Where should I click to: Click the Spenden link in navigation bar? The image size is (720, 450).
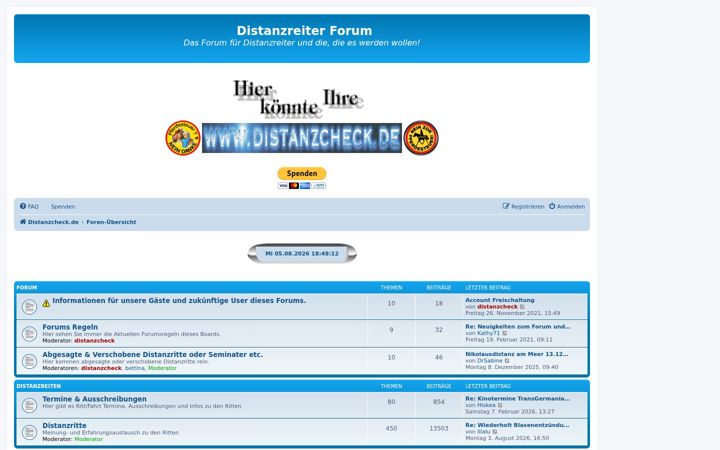coord(63,207)
